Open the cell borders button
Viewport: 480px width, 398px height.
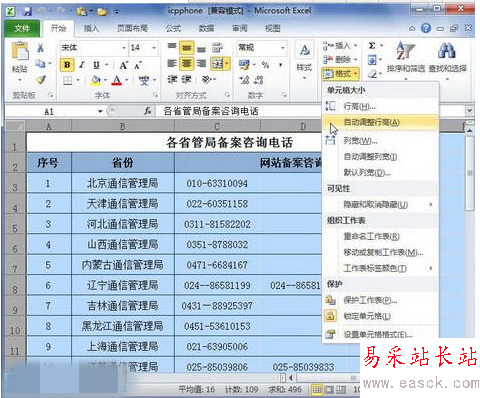[x=68, y=80]
